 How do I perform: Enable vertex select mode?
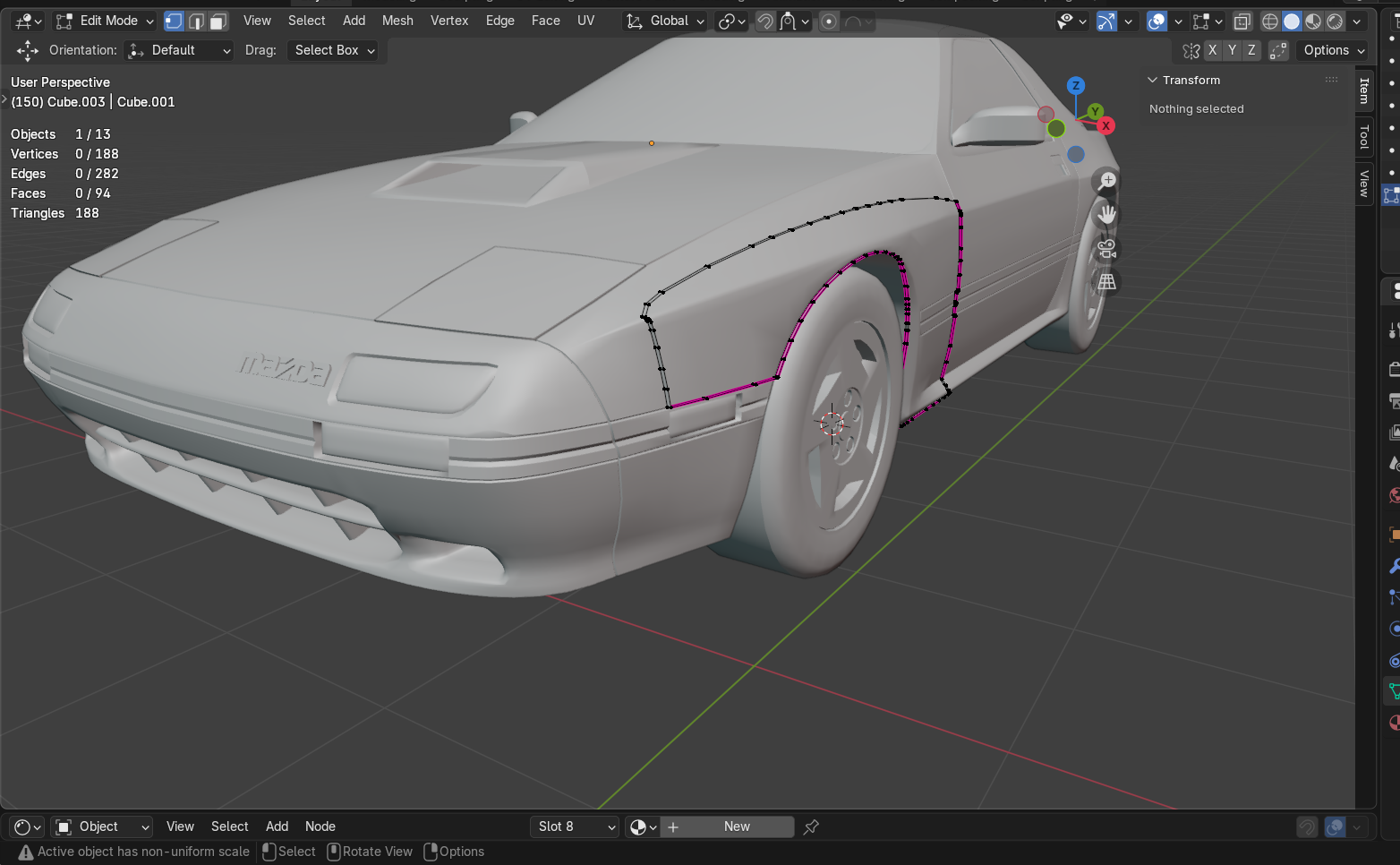pyautogui.click(x=175, y=21)
